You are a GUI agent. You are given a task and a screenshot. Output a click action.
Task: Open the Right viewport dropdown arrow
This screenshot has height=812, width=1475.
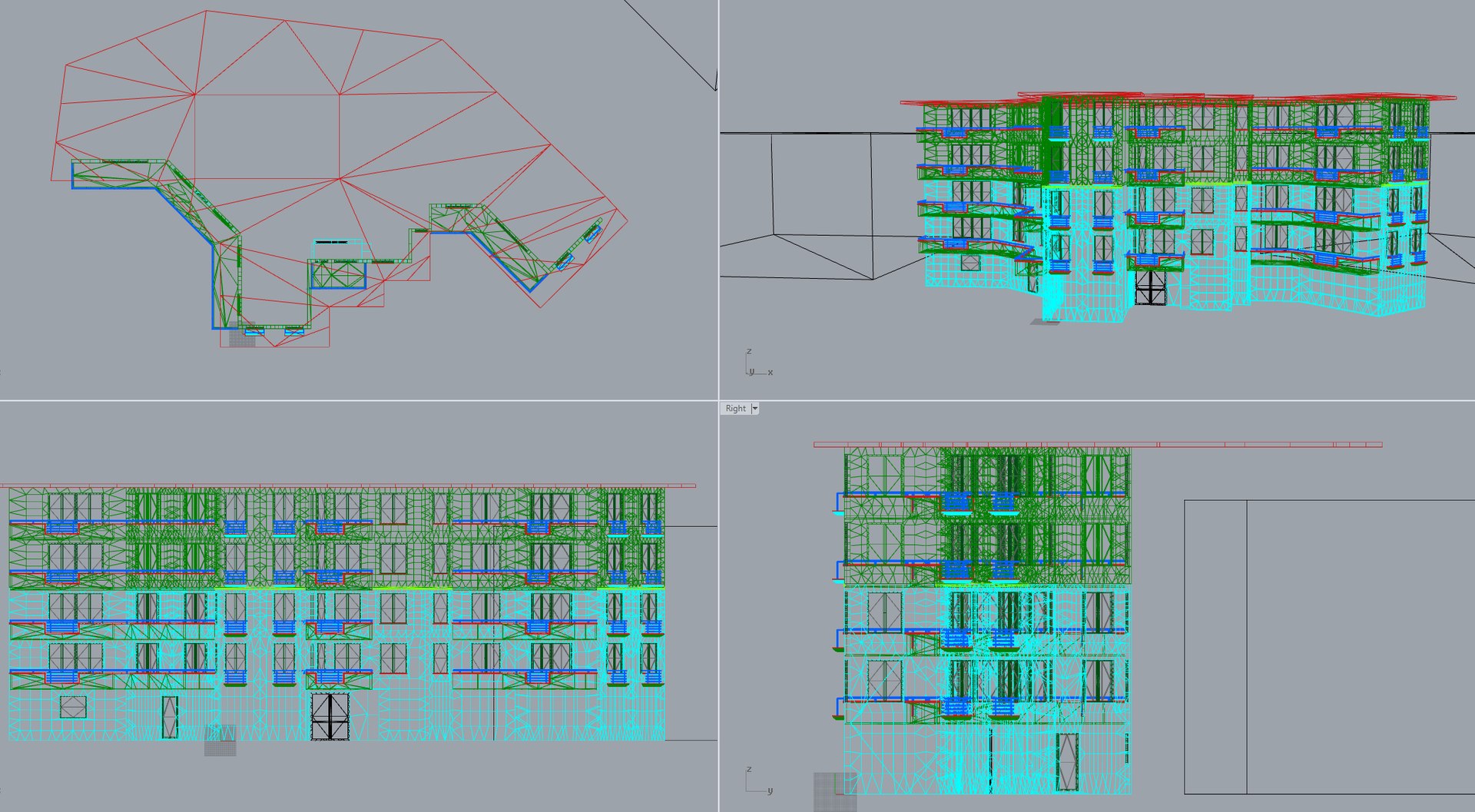[755, 409]
